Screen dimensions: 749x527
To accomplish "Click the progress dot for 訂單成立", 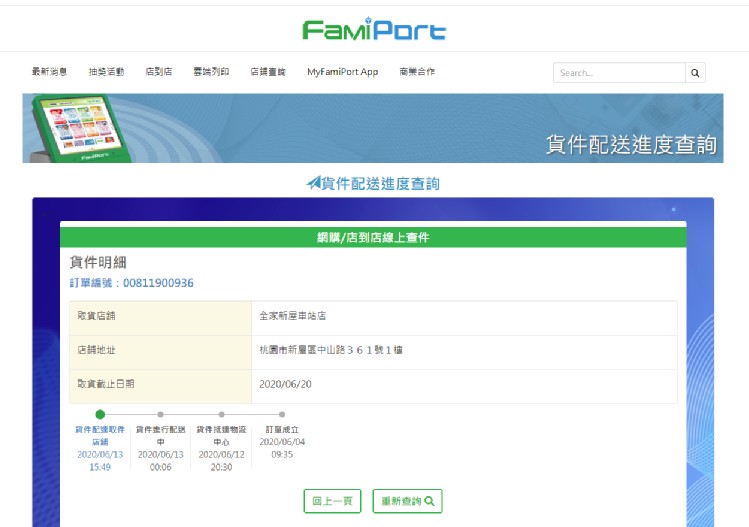I will [x=282, y=414].
